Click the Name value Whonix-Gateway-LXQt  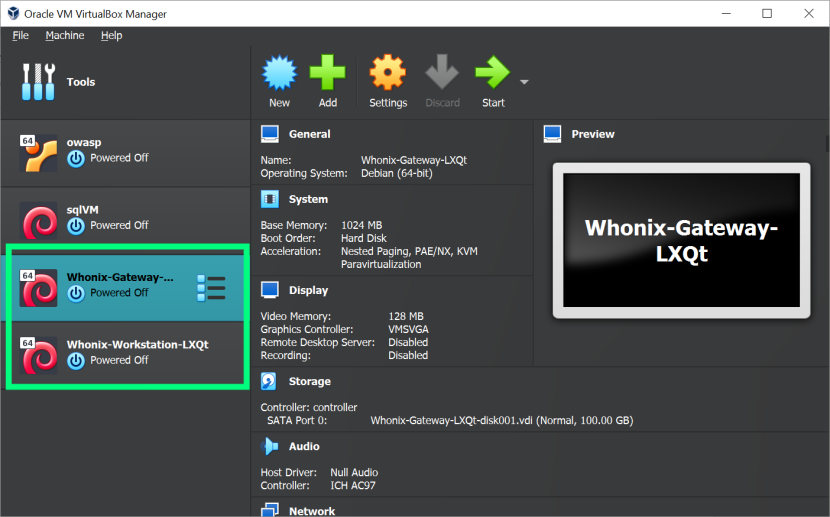414,160
